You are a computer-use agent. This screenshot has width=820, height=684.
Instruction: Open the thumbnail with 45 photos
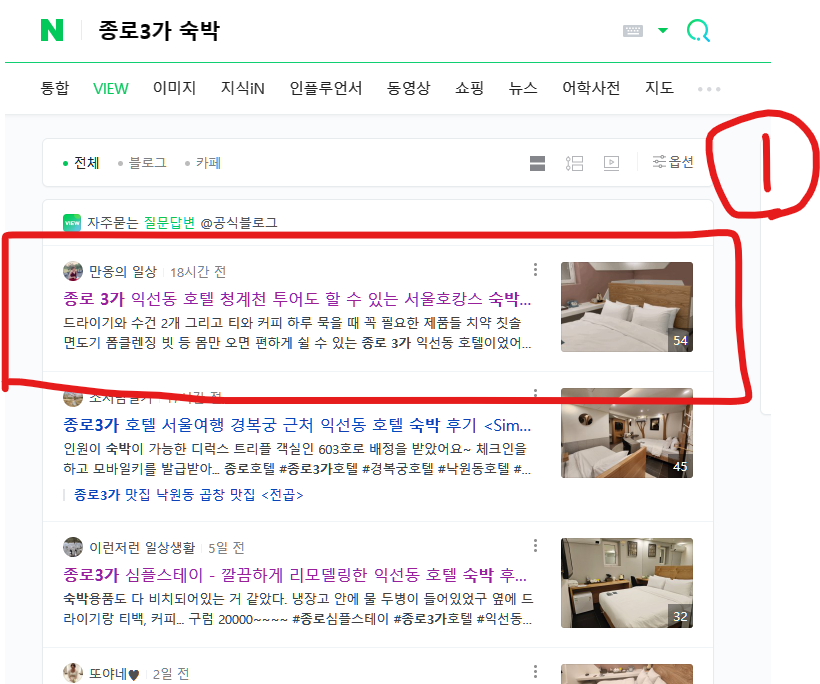[x=627, y=432]
